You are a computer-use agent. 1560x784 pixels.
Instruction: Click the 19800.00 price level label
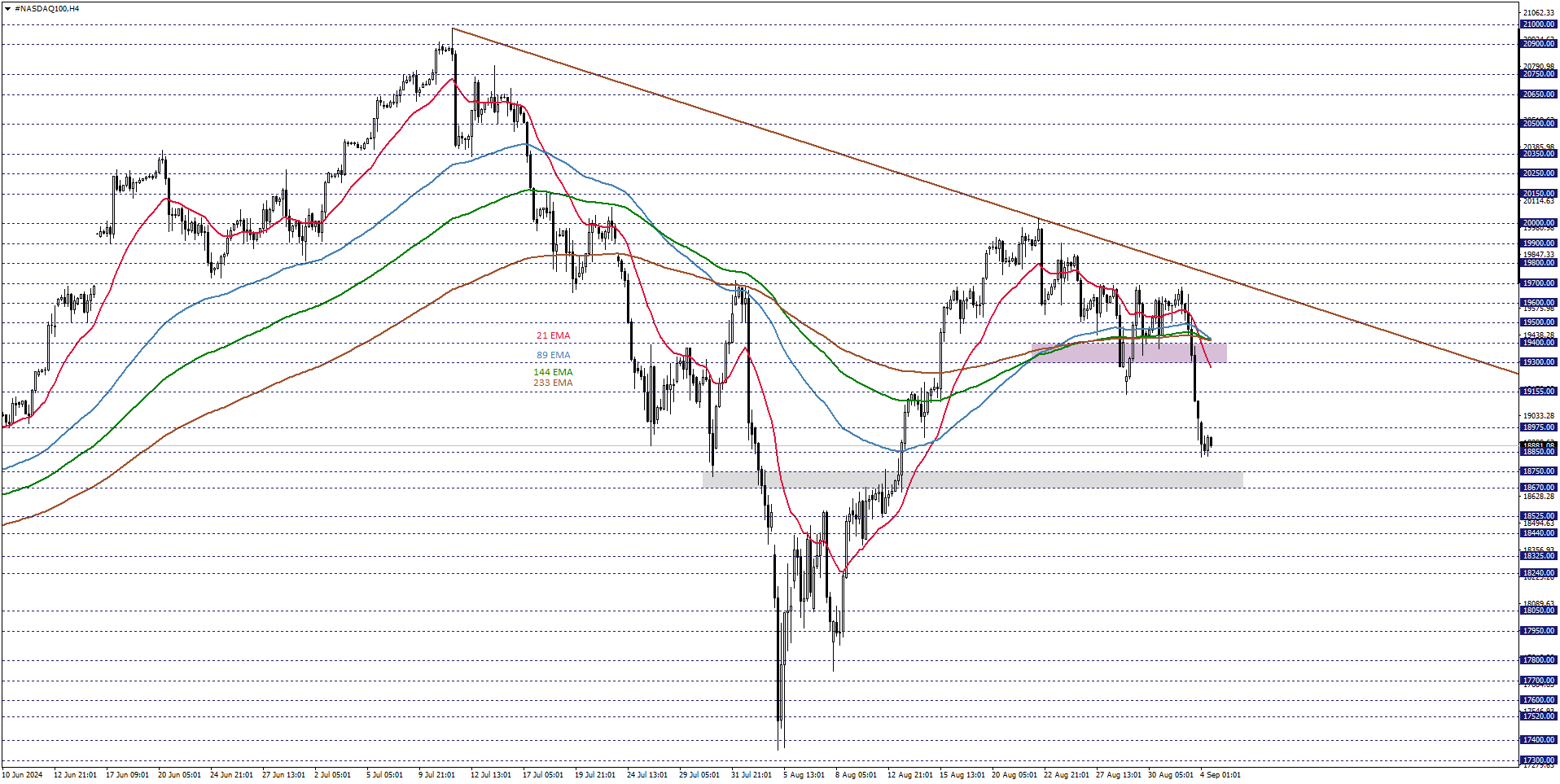[x=1539, y=263]
